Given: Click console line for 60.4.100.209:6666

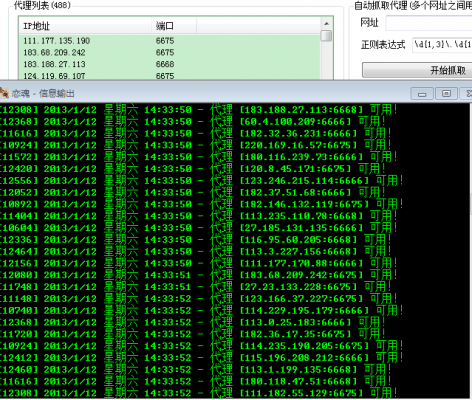Looking at the screenshot, I should click(x=192, y=122).
